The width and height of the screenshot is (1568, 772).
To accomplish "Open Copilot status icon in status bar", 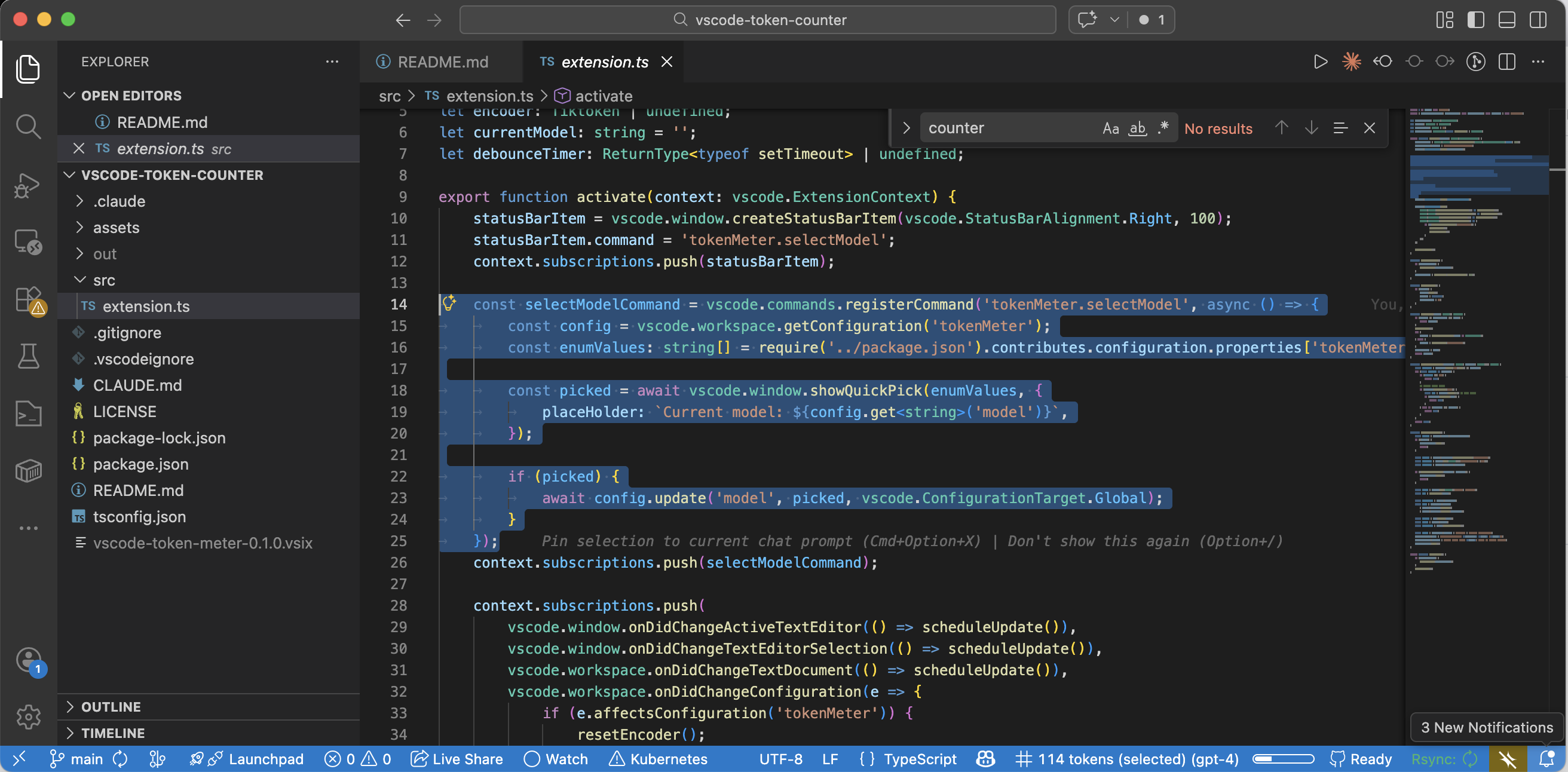I will pyautogui.click(x=985, y=759).
